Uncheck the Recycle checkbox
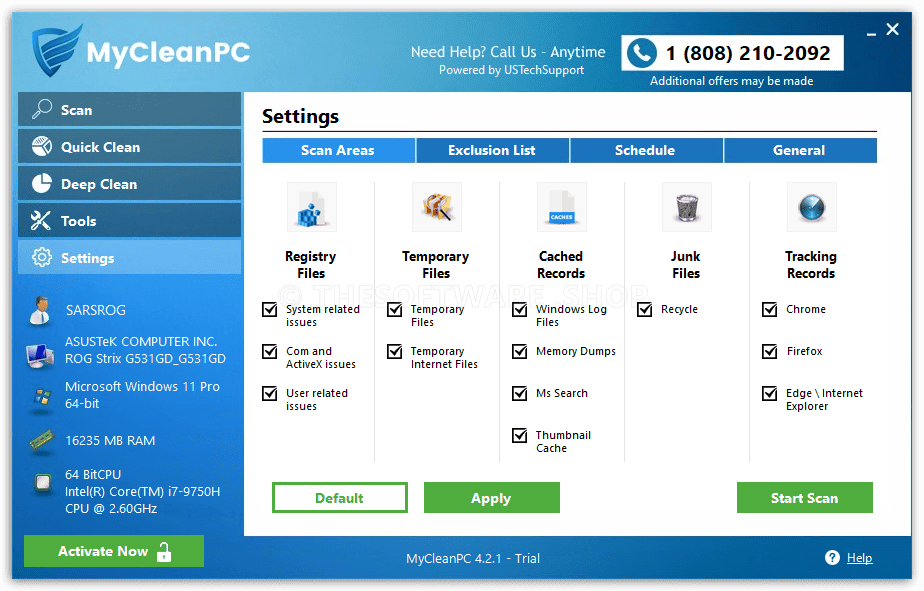Image resolution: width=924 pixels, height=591 pixels. (x=645, y=309)
